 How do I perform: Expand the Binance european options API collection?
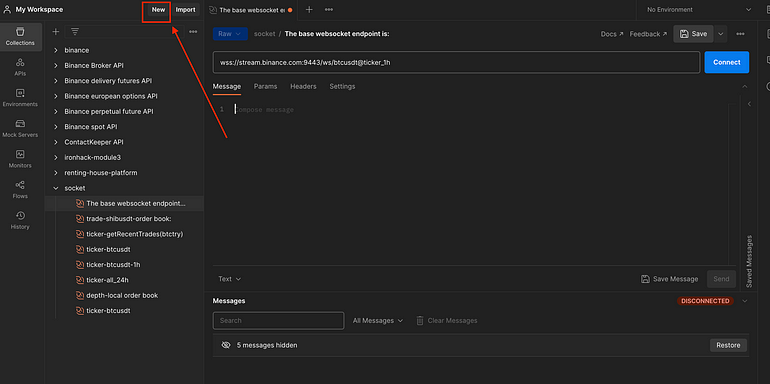55,96
